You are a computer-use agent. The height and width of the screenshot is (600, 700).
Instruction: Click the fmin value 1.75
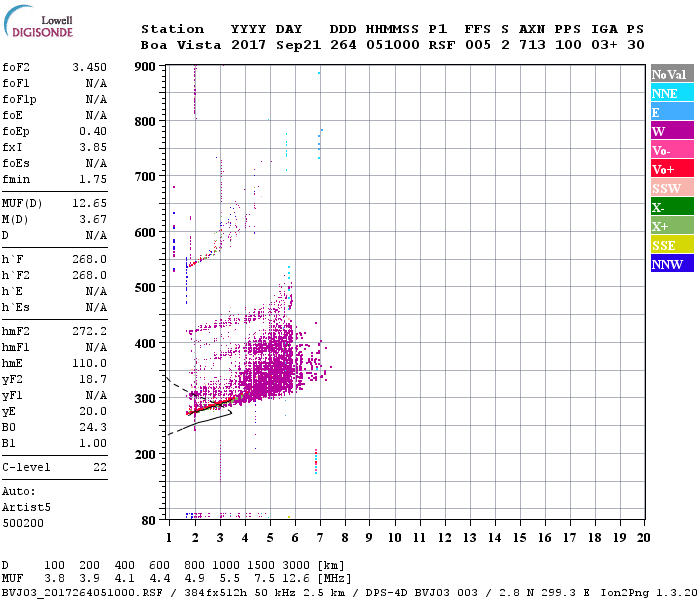click(x=93, y=179)
